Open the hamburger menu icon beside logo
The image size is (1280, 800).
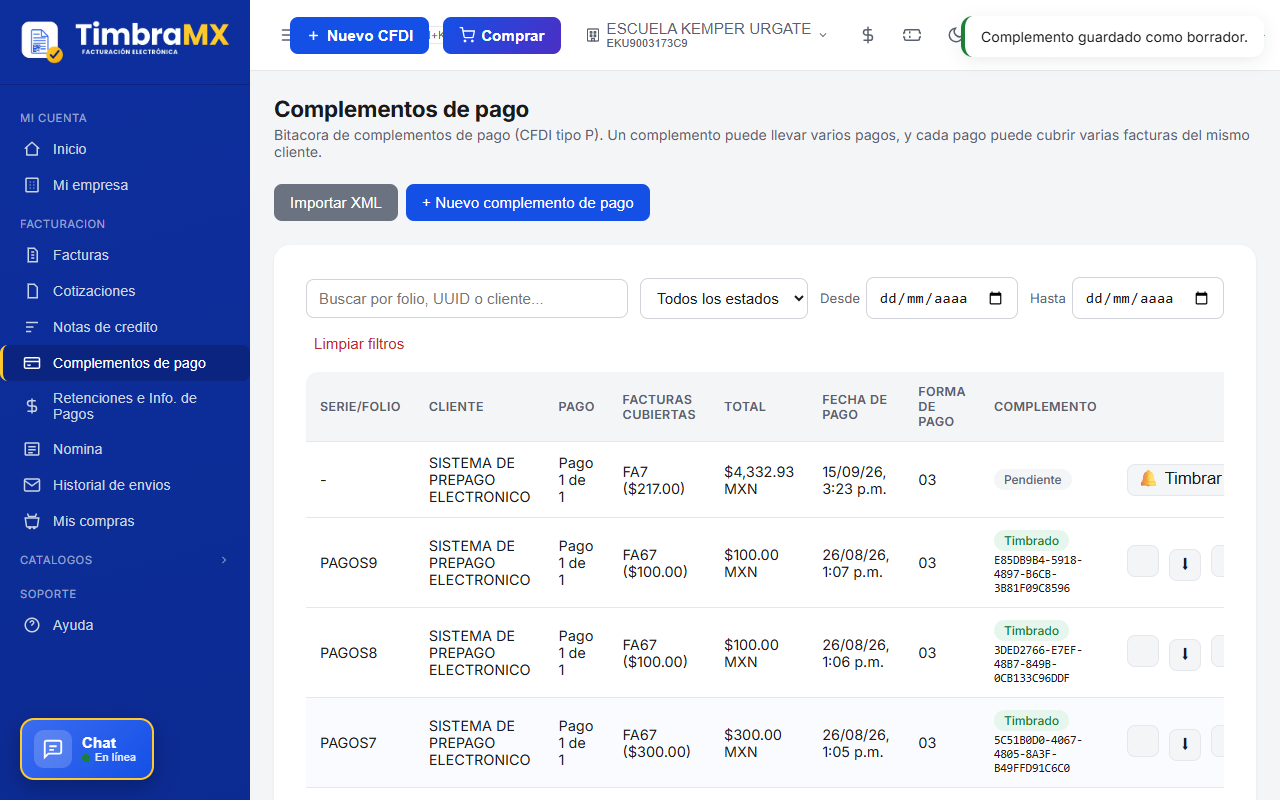pyautogui.click(x=286, y=35)
